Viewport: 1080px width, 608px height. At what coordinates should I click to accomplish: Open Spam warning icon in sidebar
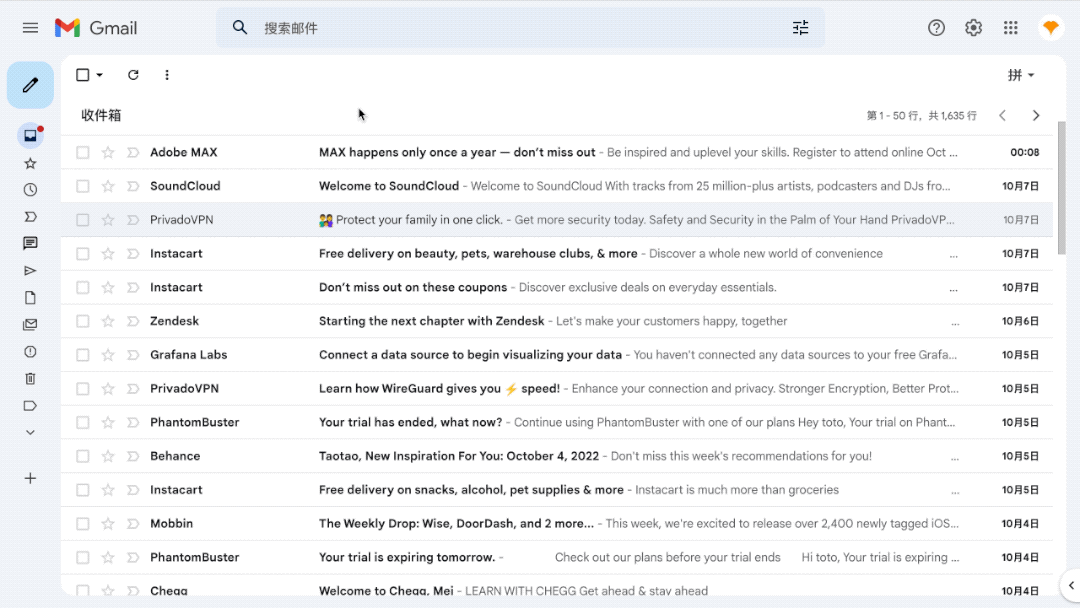tap(30, 352)
